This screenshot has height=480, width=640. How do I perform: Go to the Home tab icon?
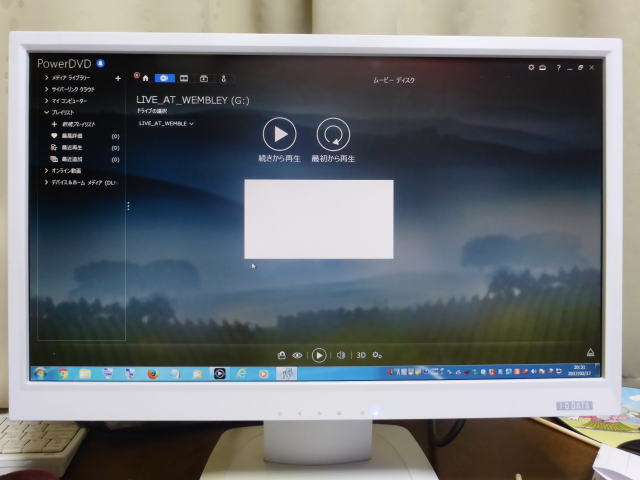[146, 78]
